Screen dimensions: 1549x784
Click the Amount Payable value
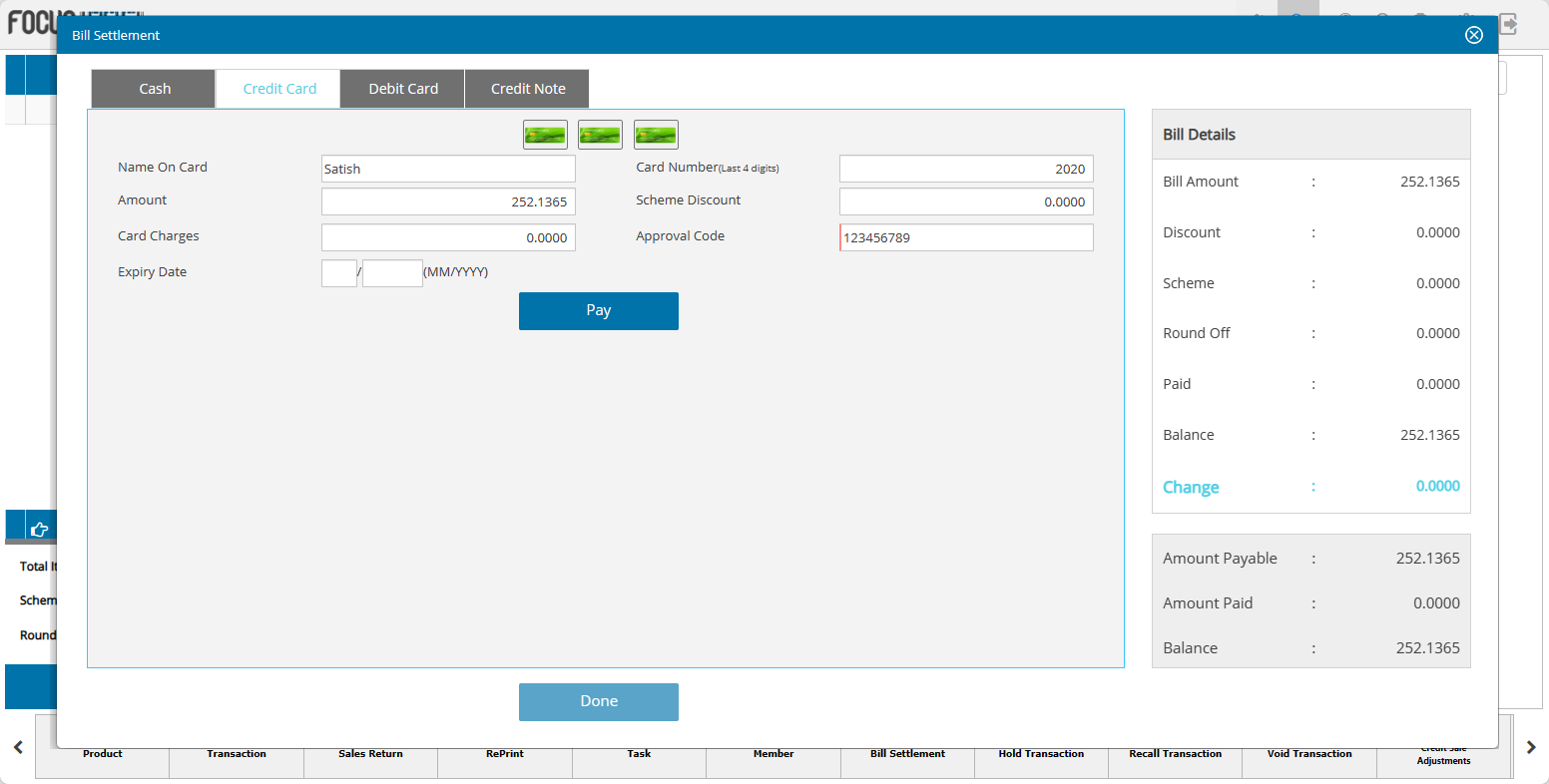[x=1428, y=559]
